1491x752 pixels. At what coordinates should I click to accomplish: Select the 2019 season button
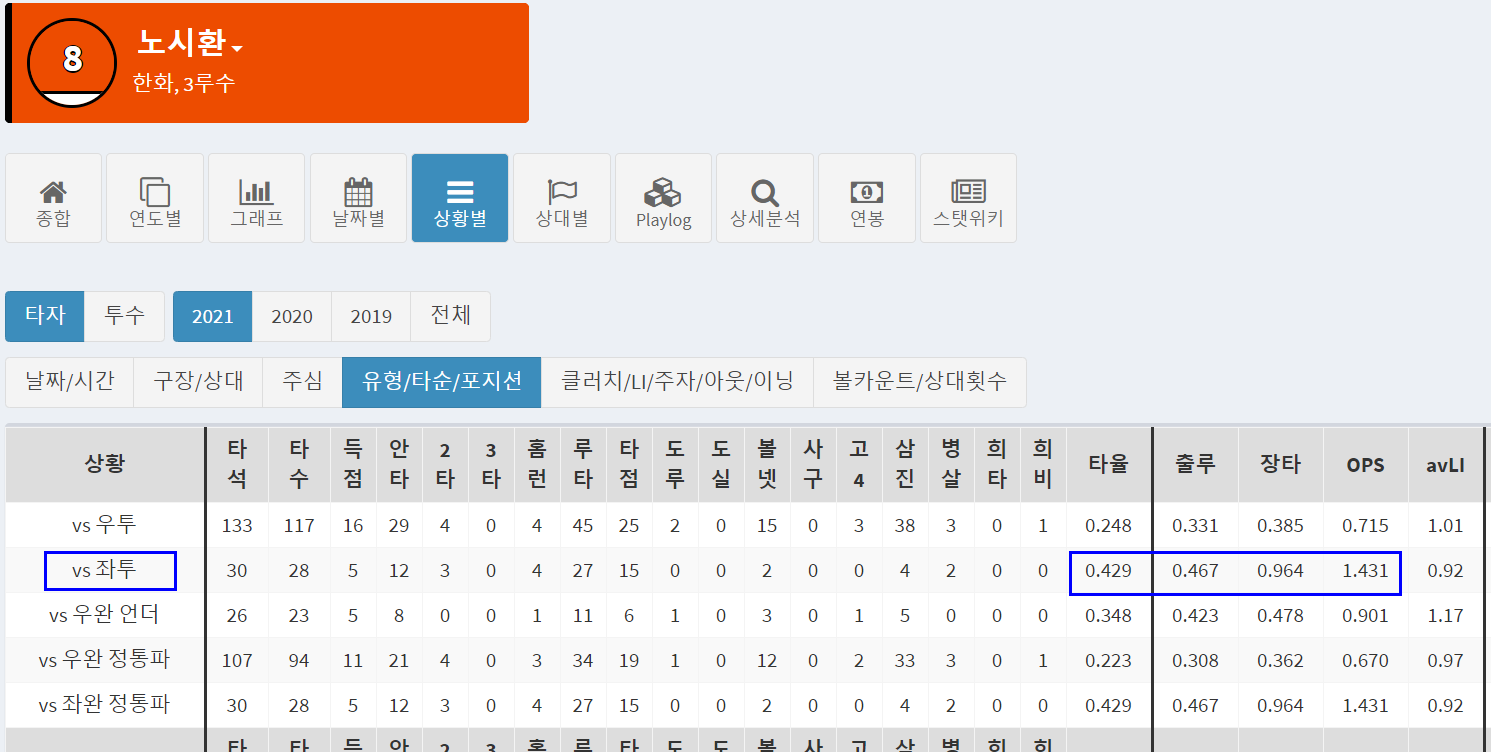pos(371,316)
